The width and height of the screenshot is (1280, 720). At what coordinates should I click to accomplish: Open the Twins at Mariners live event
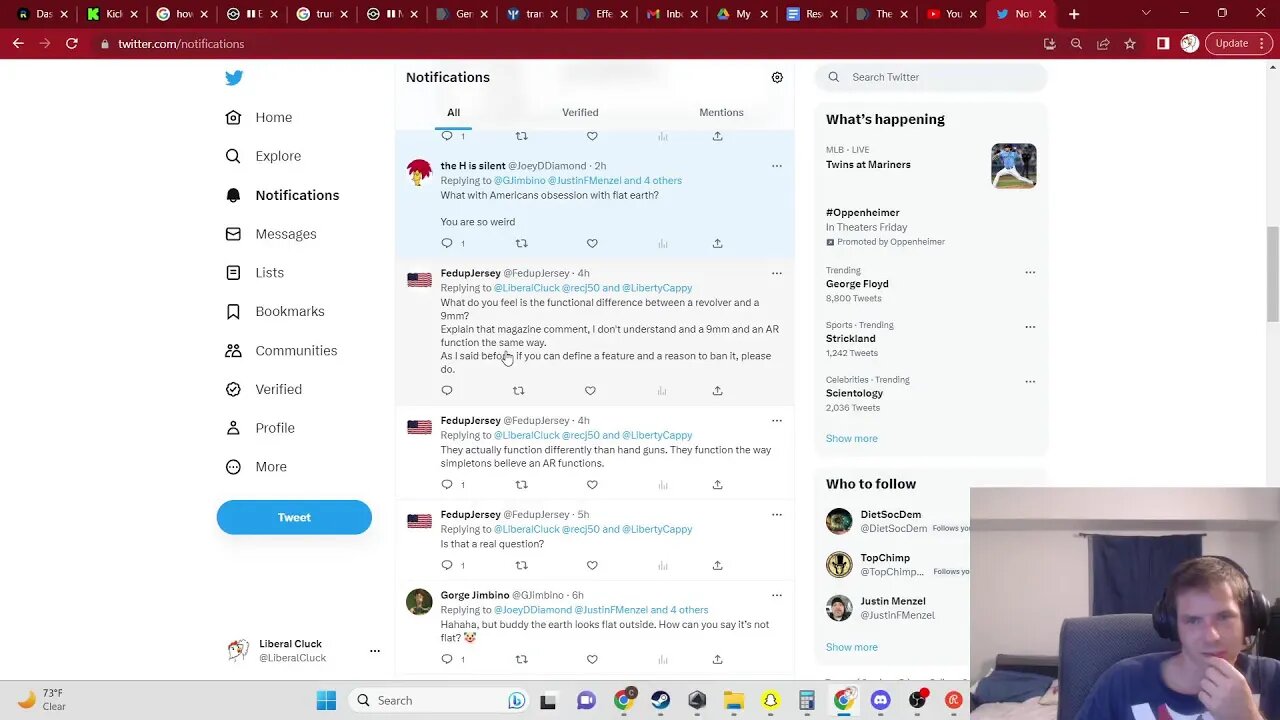[x=931, y=166]
